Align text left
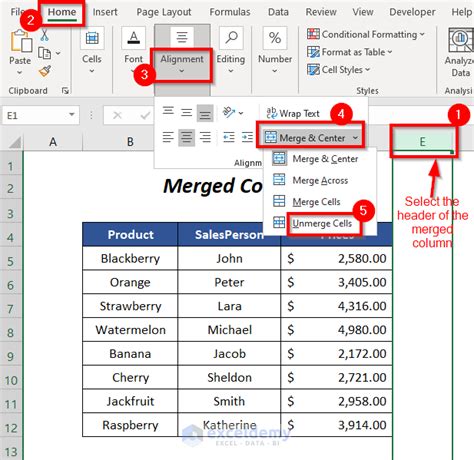Screen dimensions: 474x460 click(168, 137)
